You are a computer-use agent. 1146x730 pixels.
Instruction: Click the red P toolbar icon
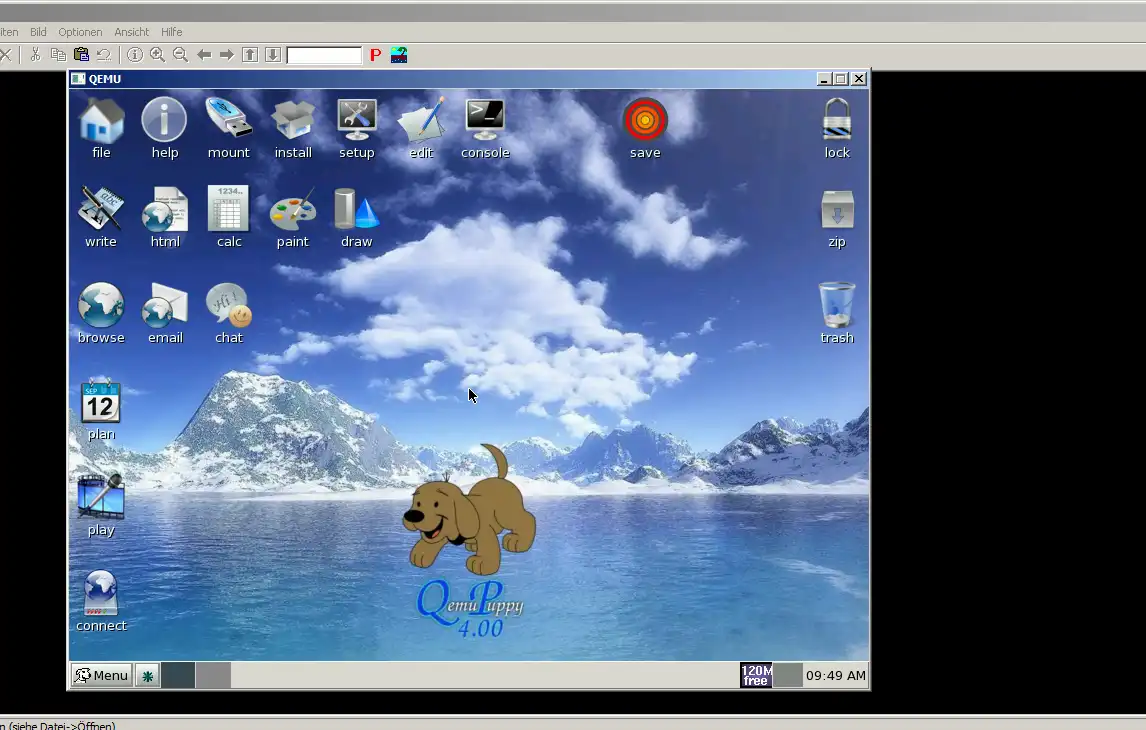[x=376, y=55]
